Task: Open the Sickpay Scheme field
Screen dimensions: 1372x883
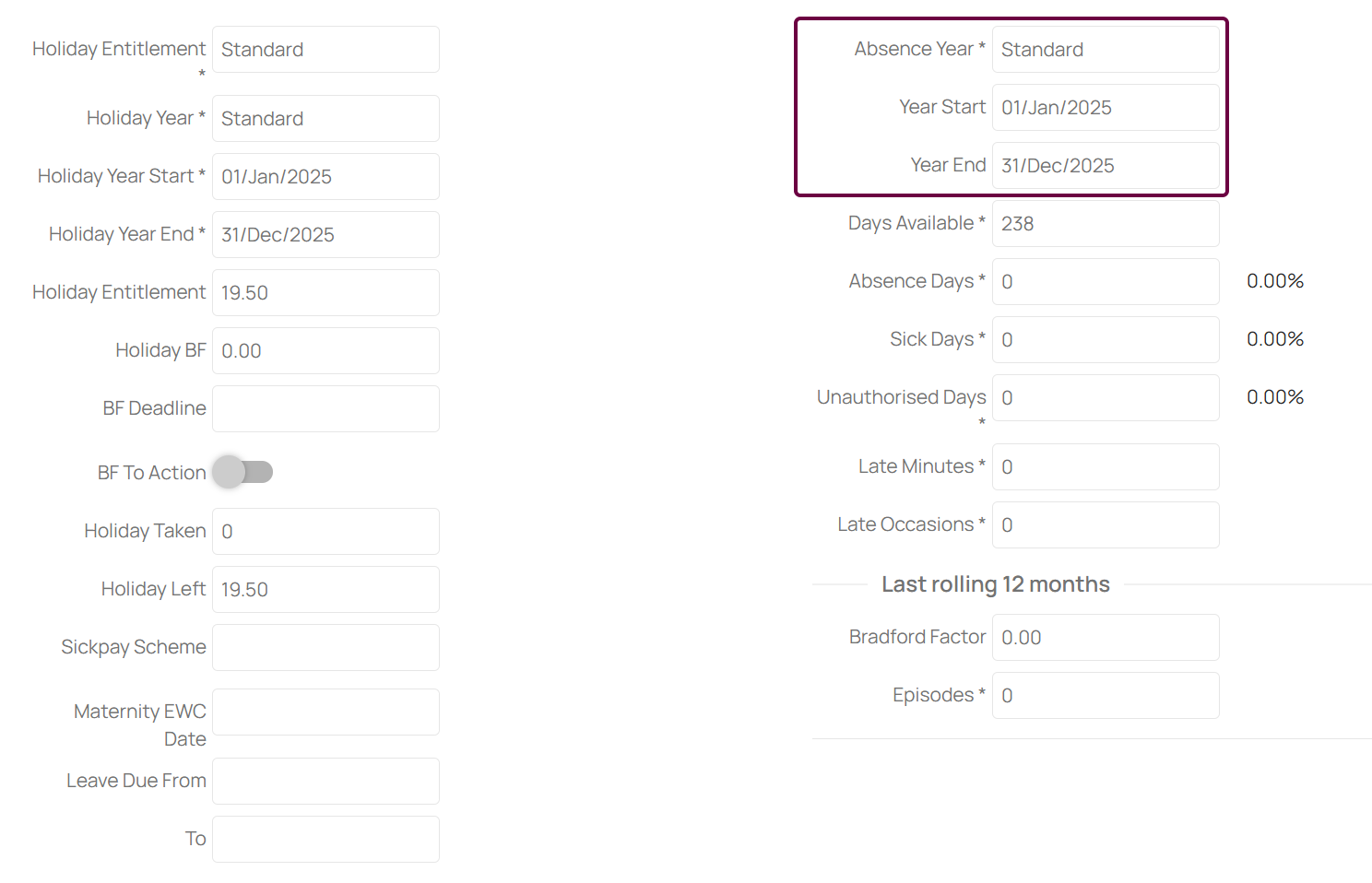Action: (325, 648)
